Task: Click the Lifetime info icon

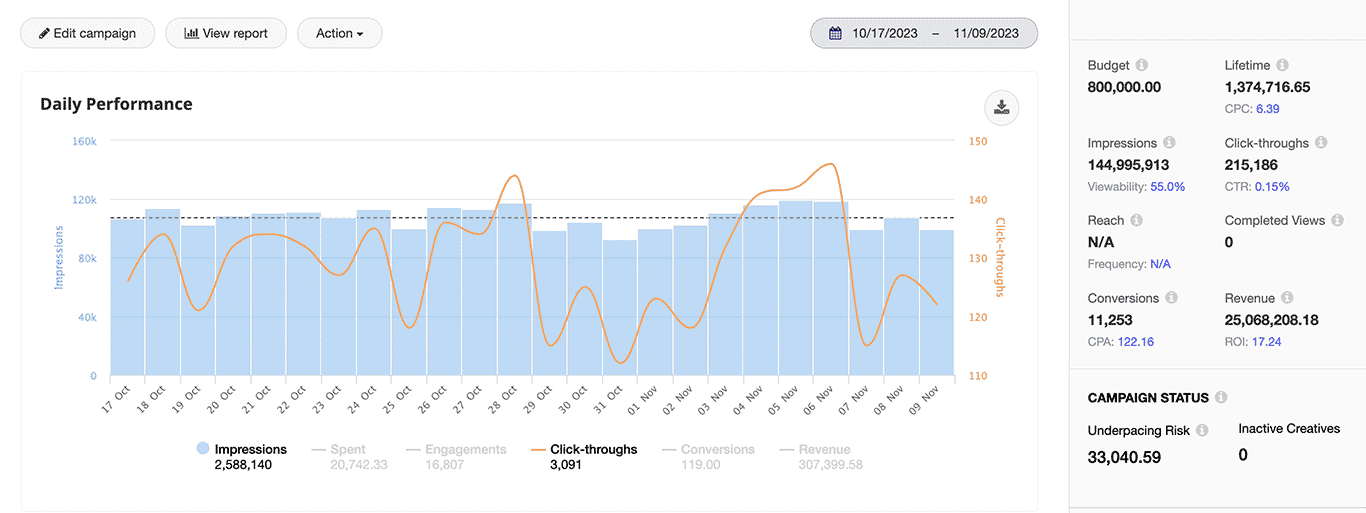Action: [x=1282, y=65]
